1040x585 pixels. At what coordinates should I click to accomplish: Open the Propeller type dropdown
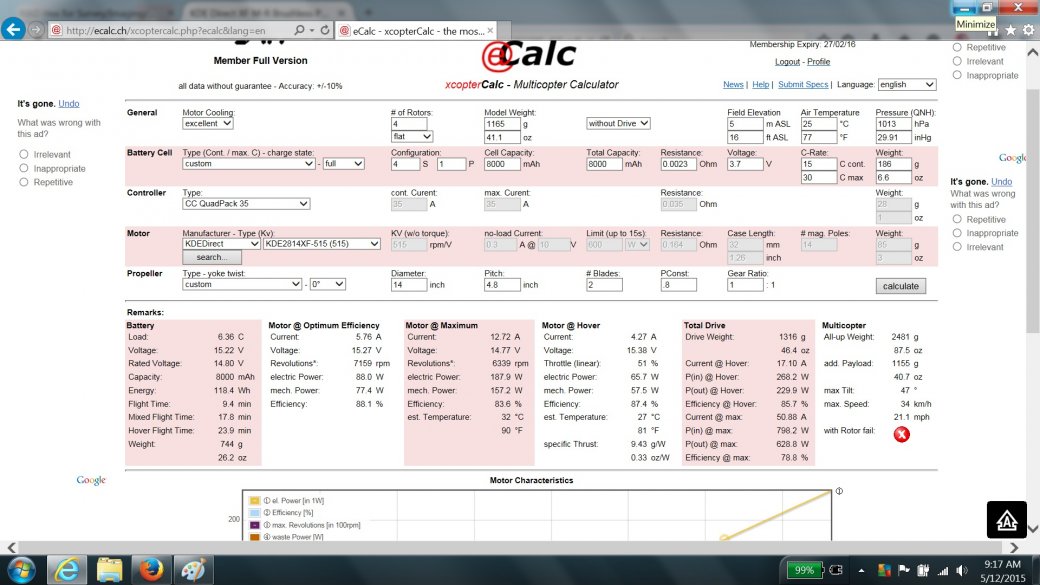242,284
